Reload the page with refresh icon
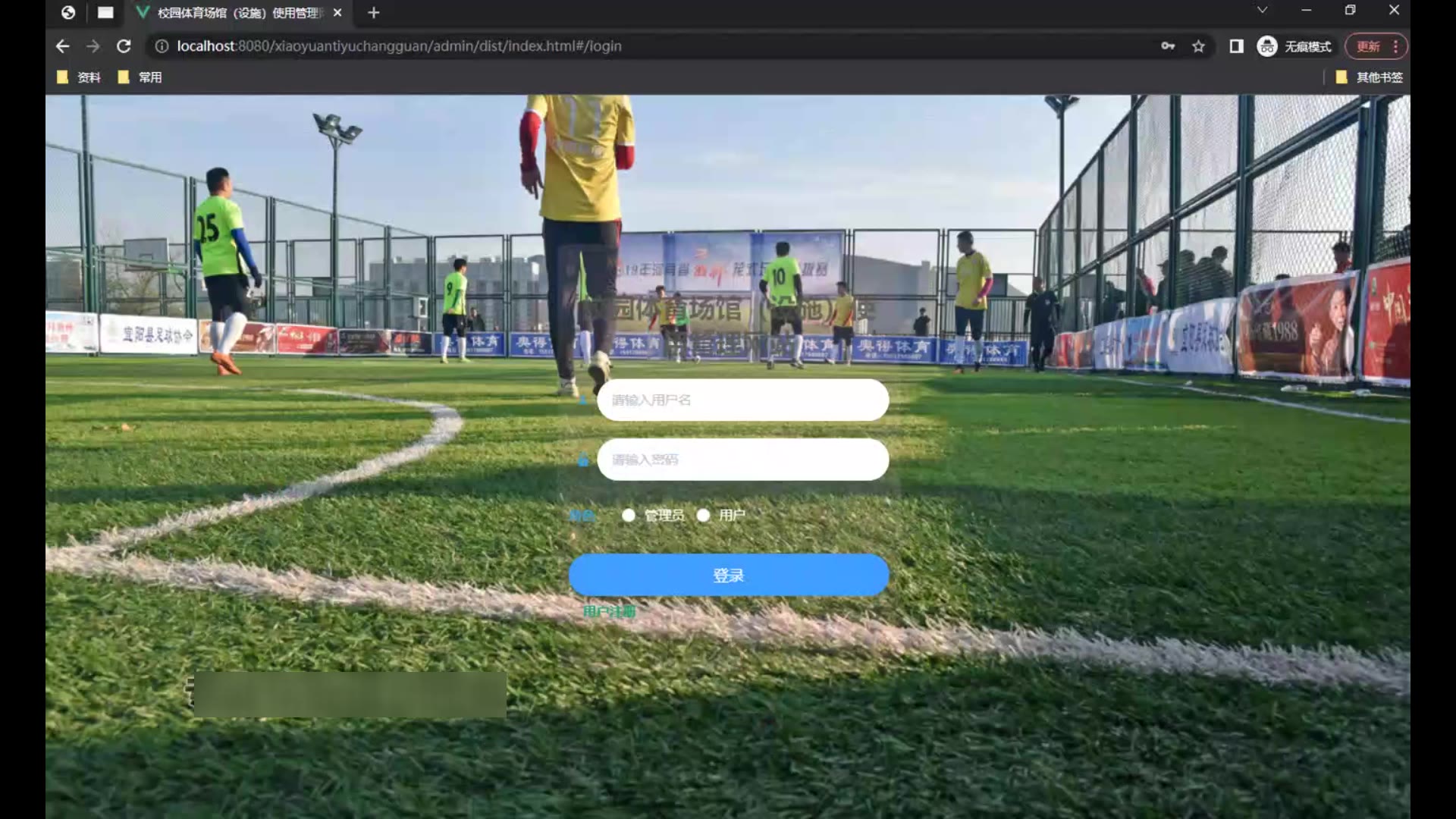This screenshot has width=1456, height=819. click(124, 46)
